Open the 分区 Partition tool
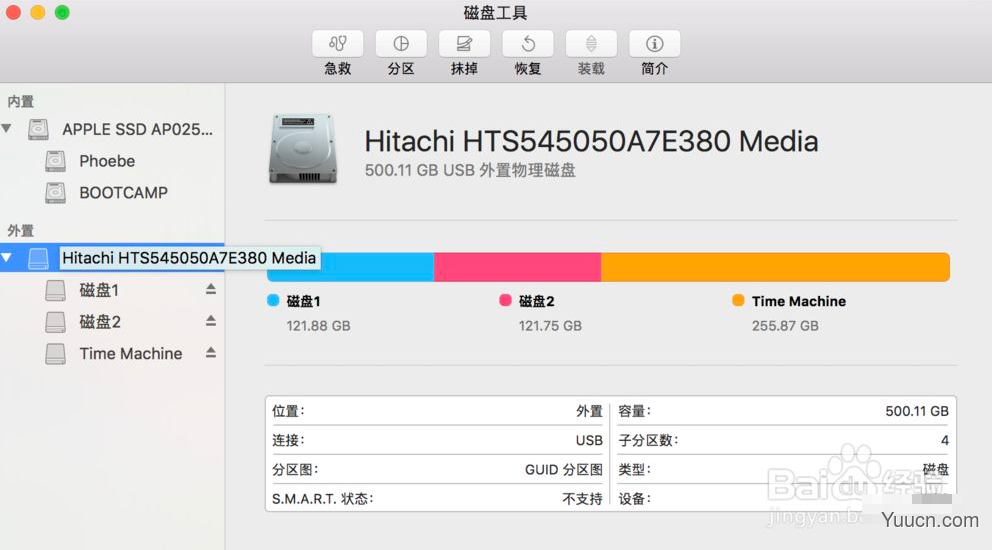This screenshot has width=992, height=550. [401, 43]
